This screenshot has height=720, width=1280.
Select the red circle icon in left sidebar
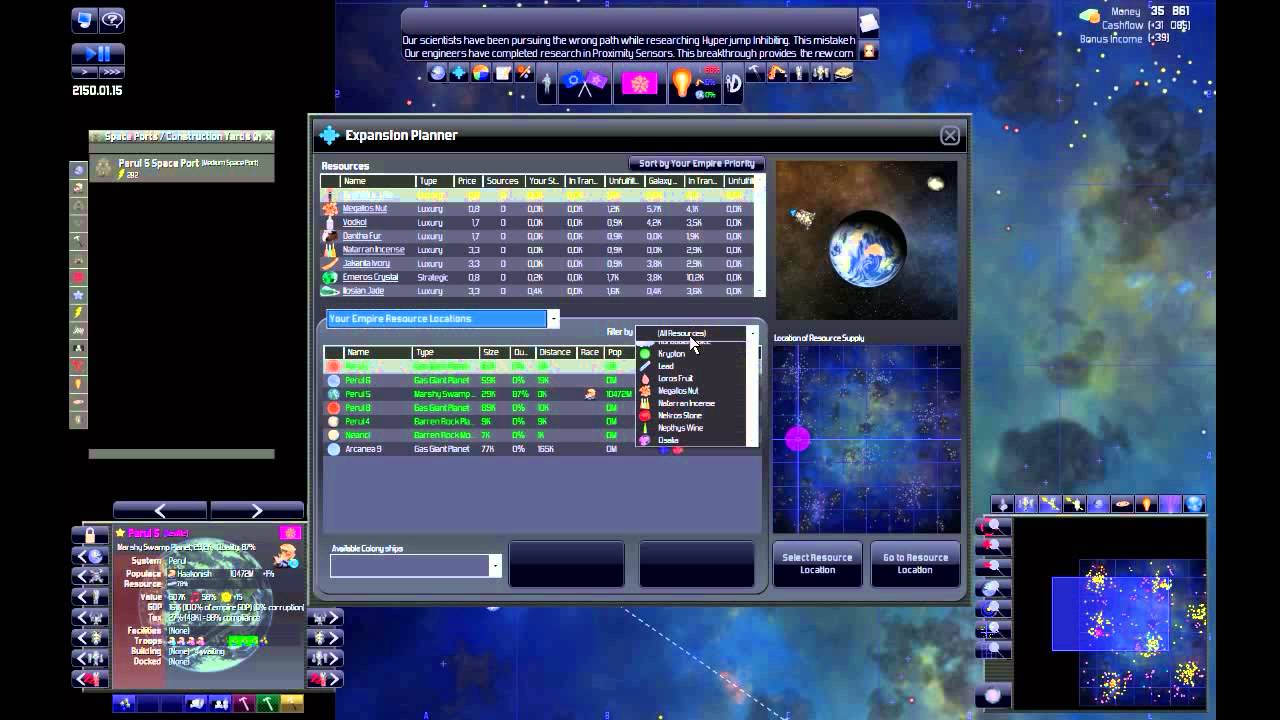pos(78,277)
